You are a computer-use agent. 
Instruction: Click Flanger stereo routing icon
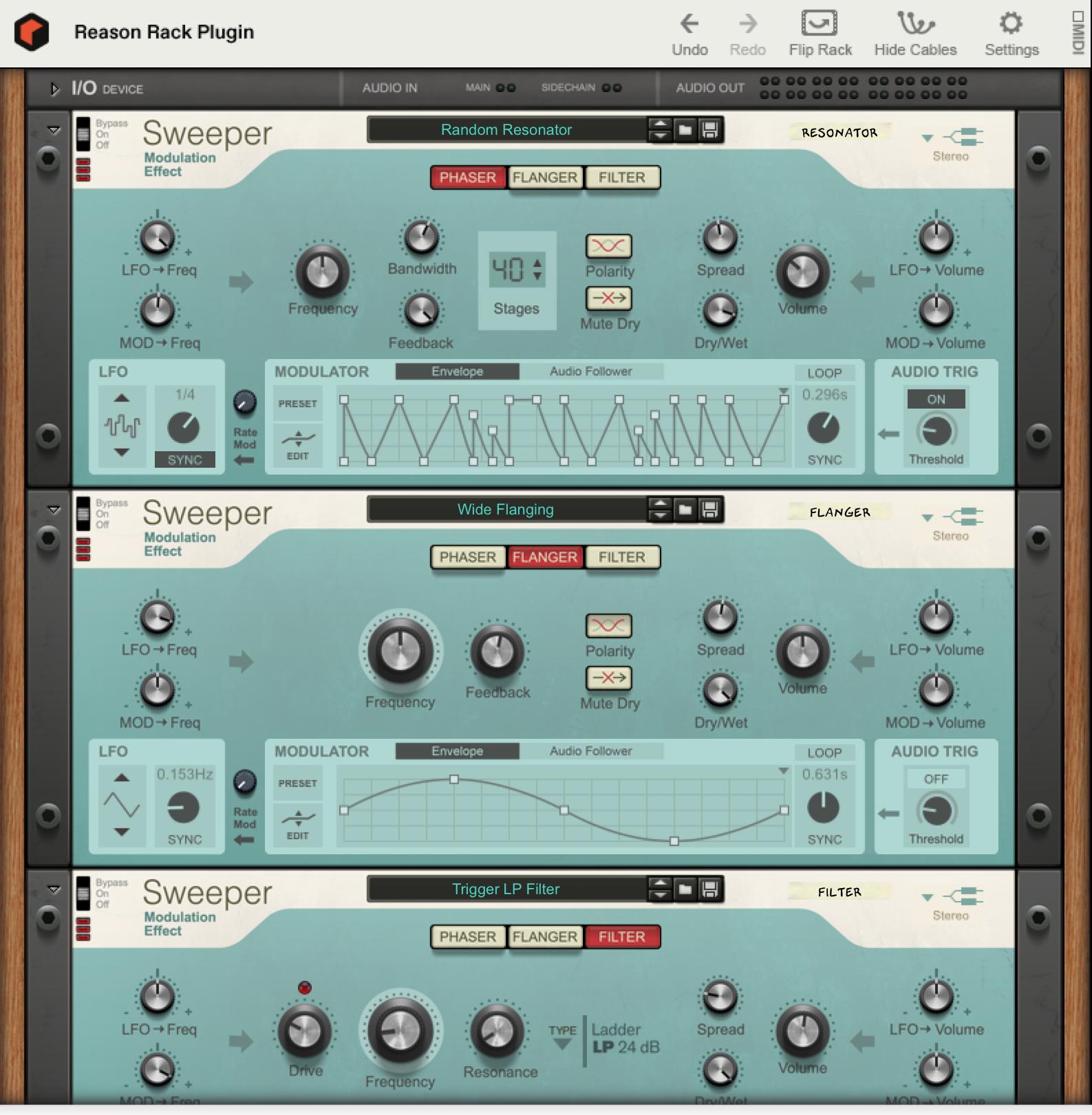tap(963, 517)
